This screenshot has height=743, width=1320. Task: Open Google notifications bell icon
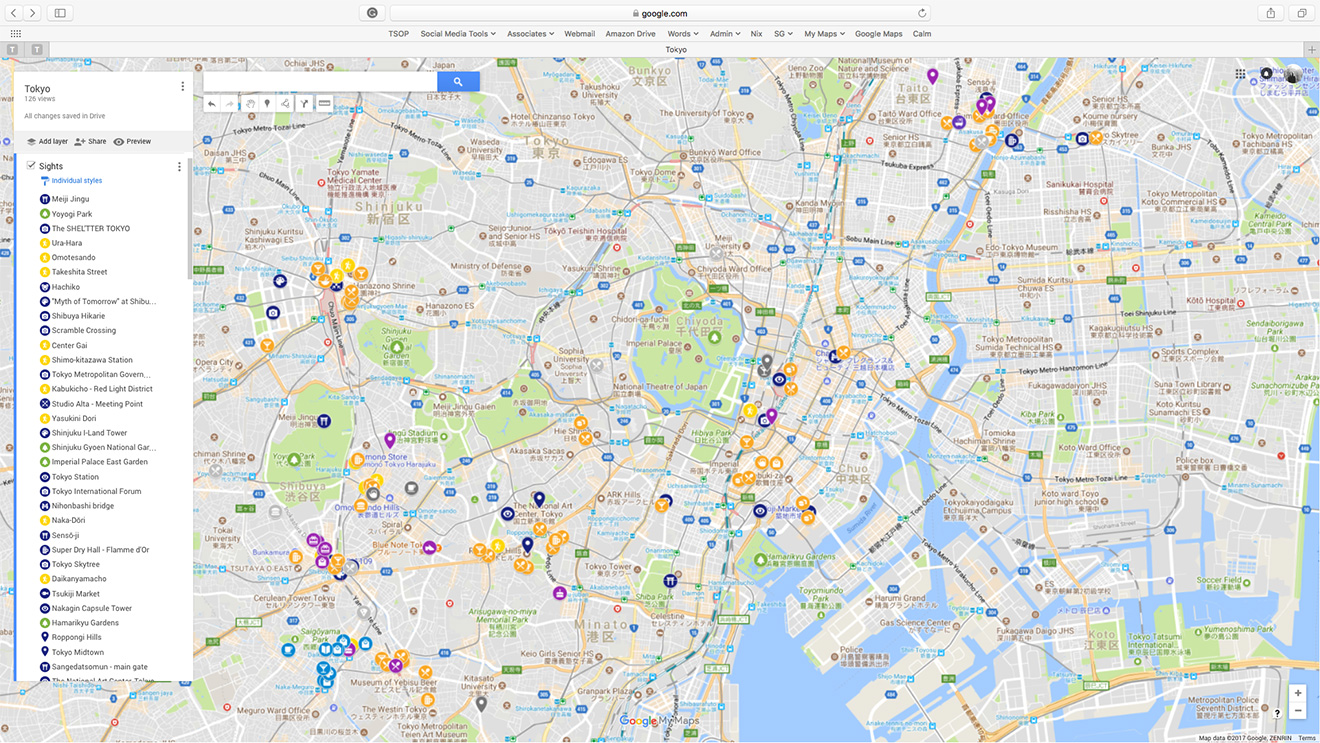pyautogui.click(x=1266, y=74)
